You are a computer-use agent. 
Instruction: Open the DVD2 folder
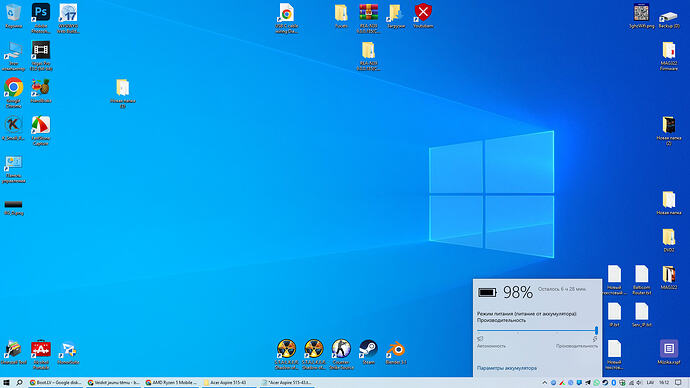coord(668,240)
